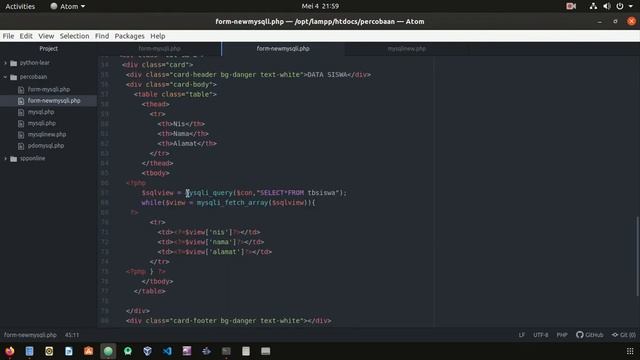Open Ubuntu Software orange bag icon
The image size is (640, 360).
[x=89, y=351]
